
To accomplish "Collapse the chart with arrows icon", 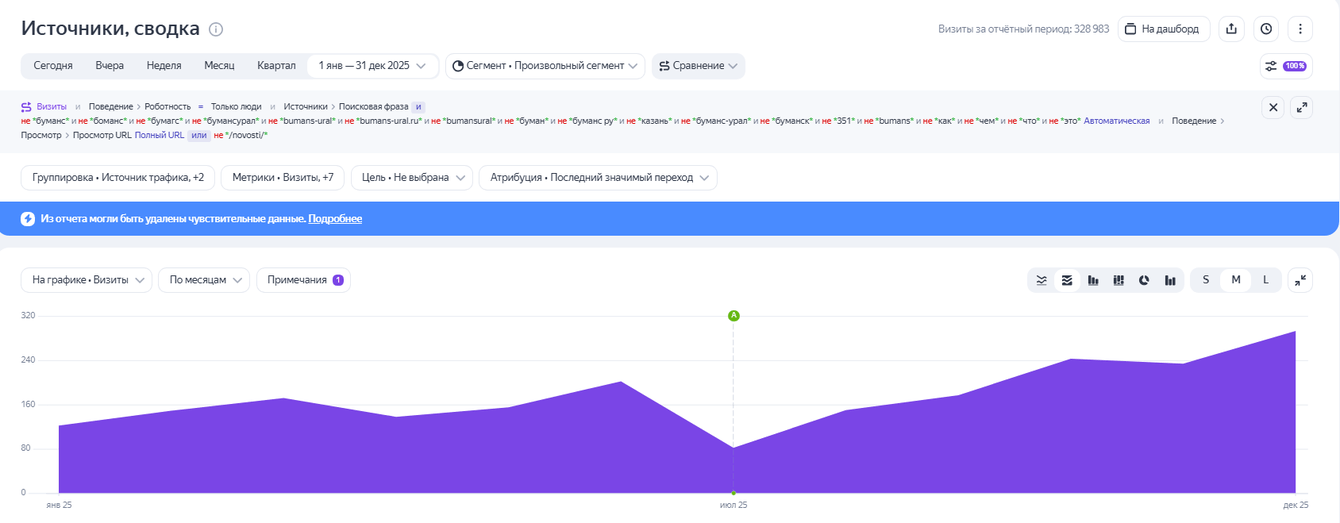I will click(1300, 280).
